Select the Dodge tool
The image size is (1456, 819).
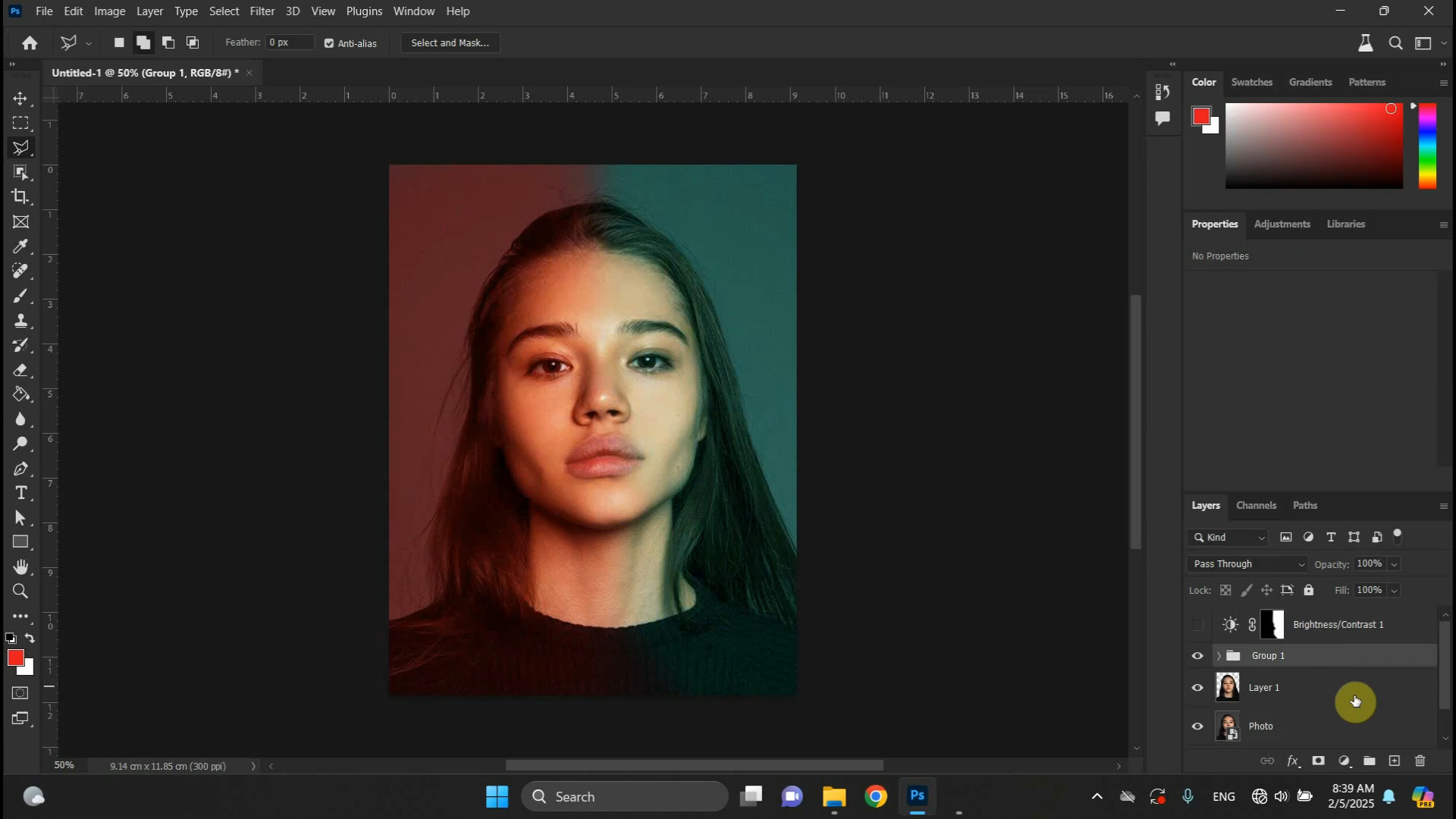coord(20,444)
